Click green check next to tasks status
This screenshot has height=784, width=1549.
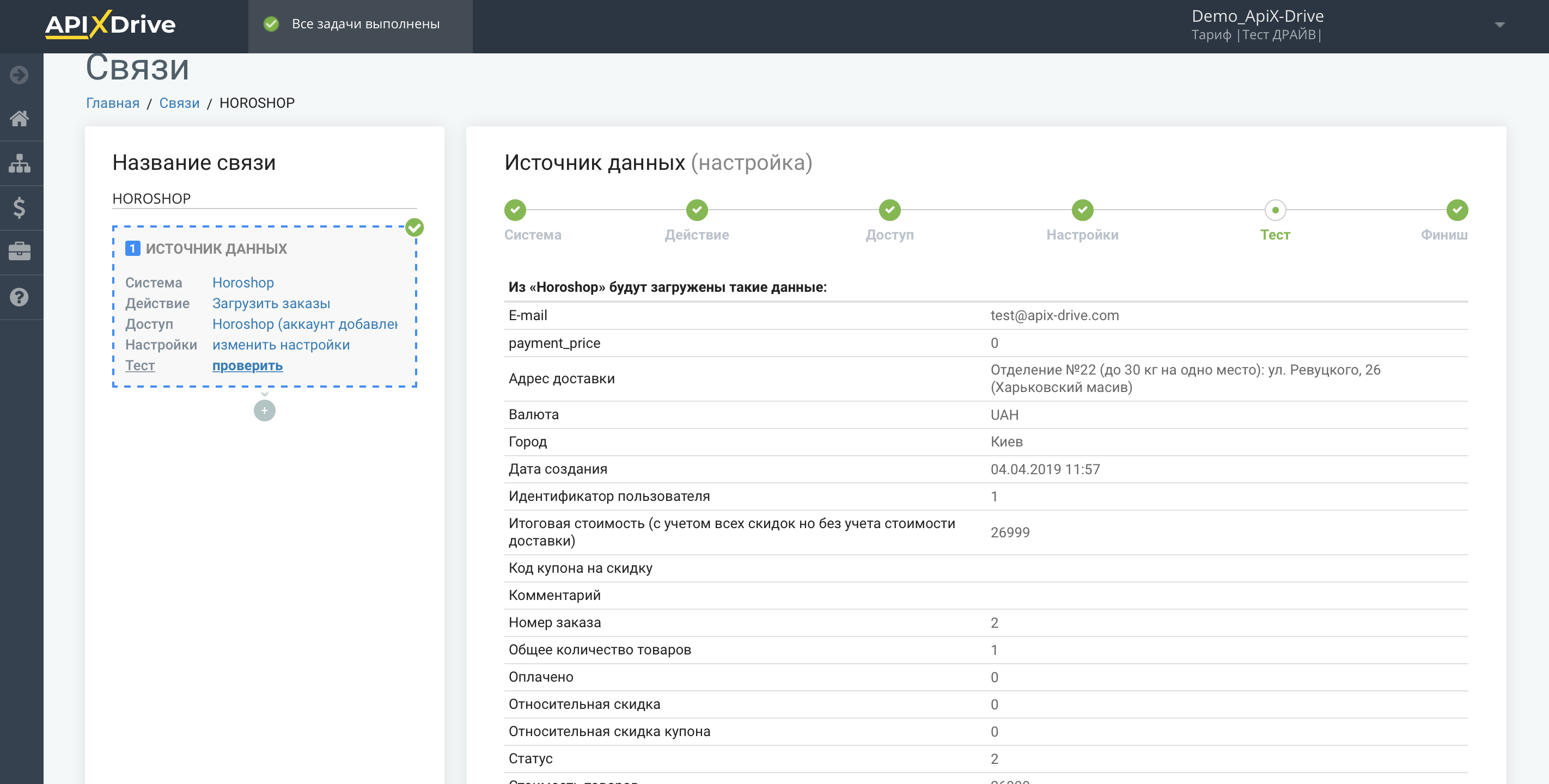pos(271,24)
